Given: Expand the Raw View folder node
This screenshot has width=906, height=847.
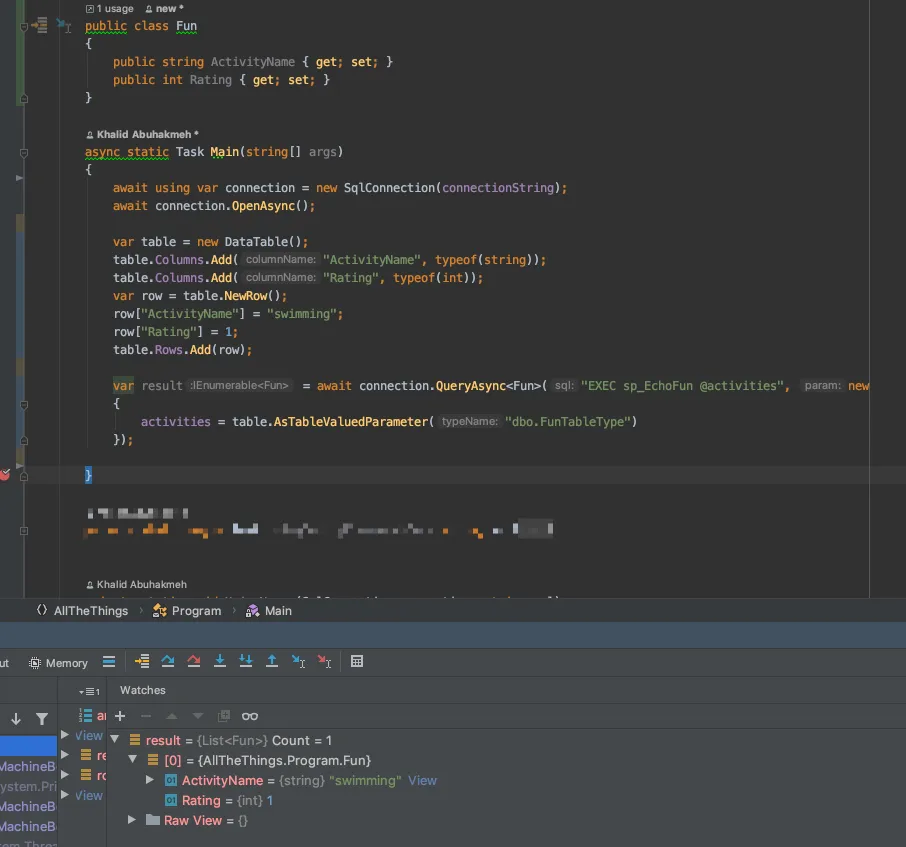Looking at the screenshot, I should pos(132,820).
